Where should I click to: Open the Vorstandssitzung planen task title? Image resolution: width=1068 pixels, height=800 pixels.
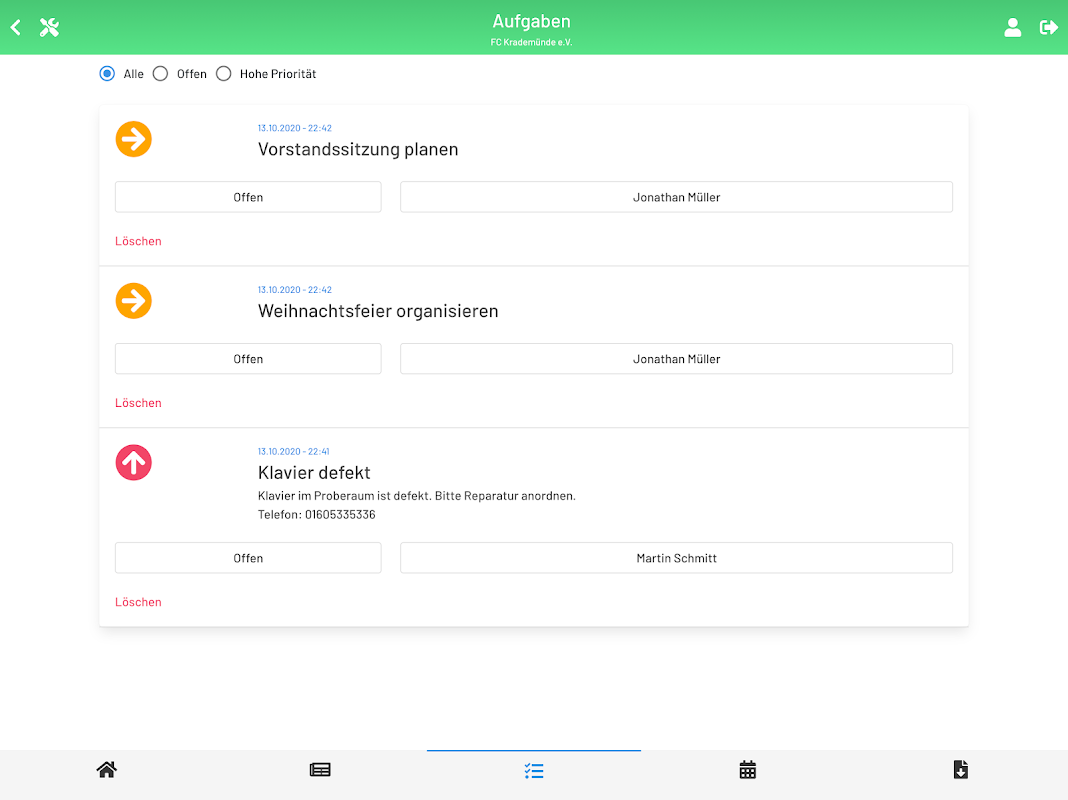click(358, 149)
